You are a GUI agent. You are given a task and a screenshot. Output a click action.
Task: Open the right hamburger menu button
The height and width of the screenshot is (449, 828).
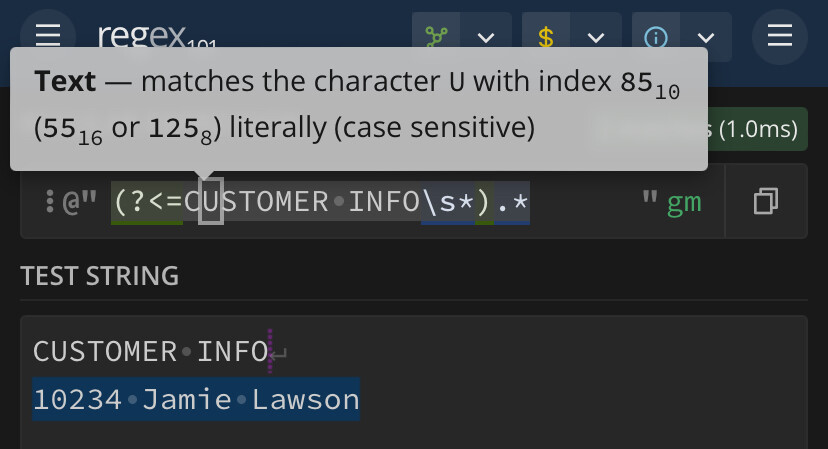pyautogui.click(x=779, y=36)
